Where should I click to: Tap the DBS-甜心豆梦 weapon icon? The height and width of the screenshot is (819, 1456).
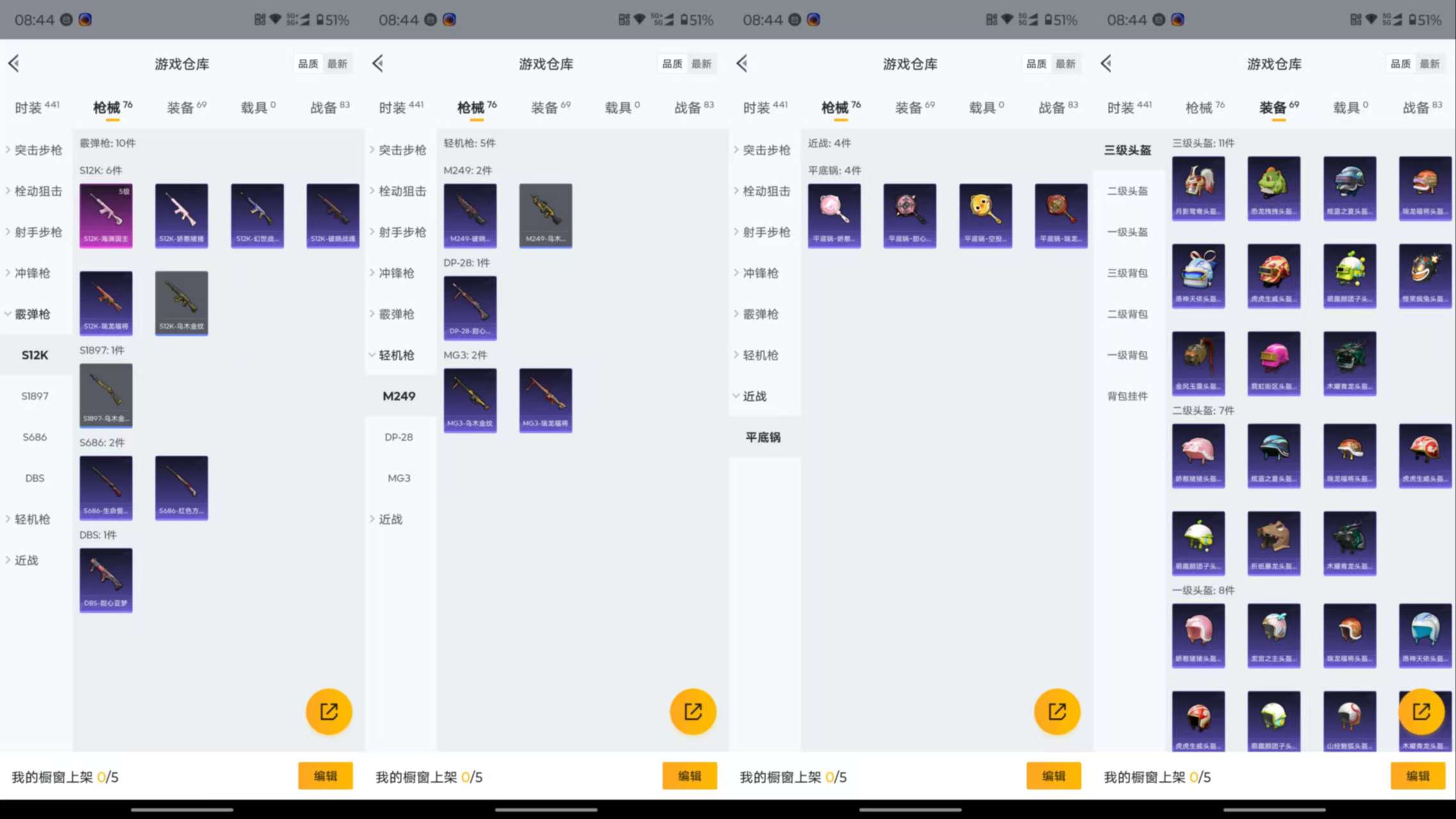tap(106, 580)
